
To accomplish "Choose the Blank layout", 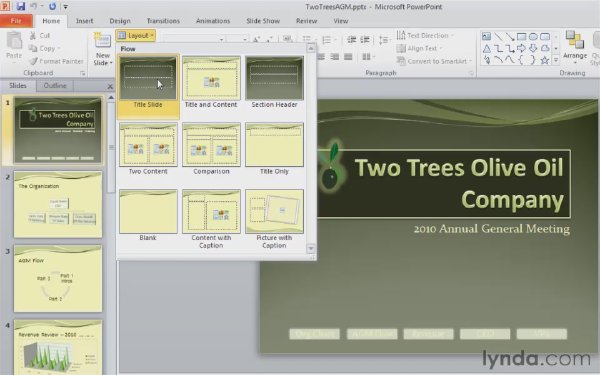I will pos(148,216).
